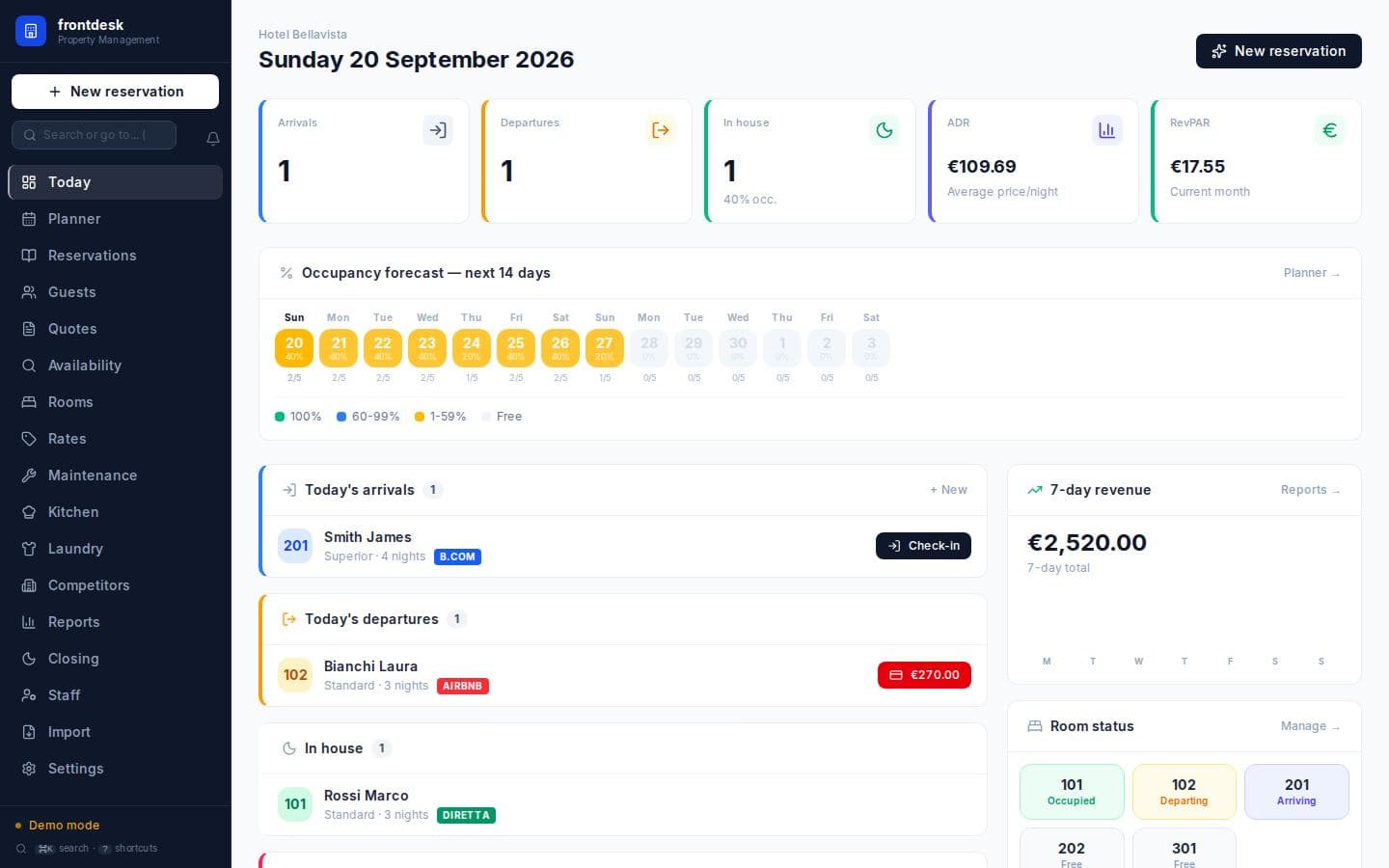Click the In house moon icon
Image resolution: width=1389 pixels, height=868 pixels.
coord(885,130)
